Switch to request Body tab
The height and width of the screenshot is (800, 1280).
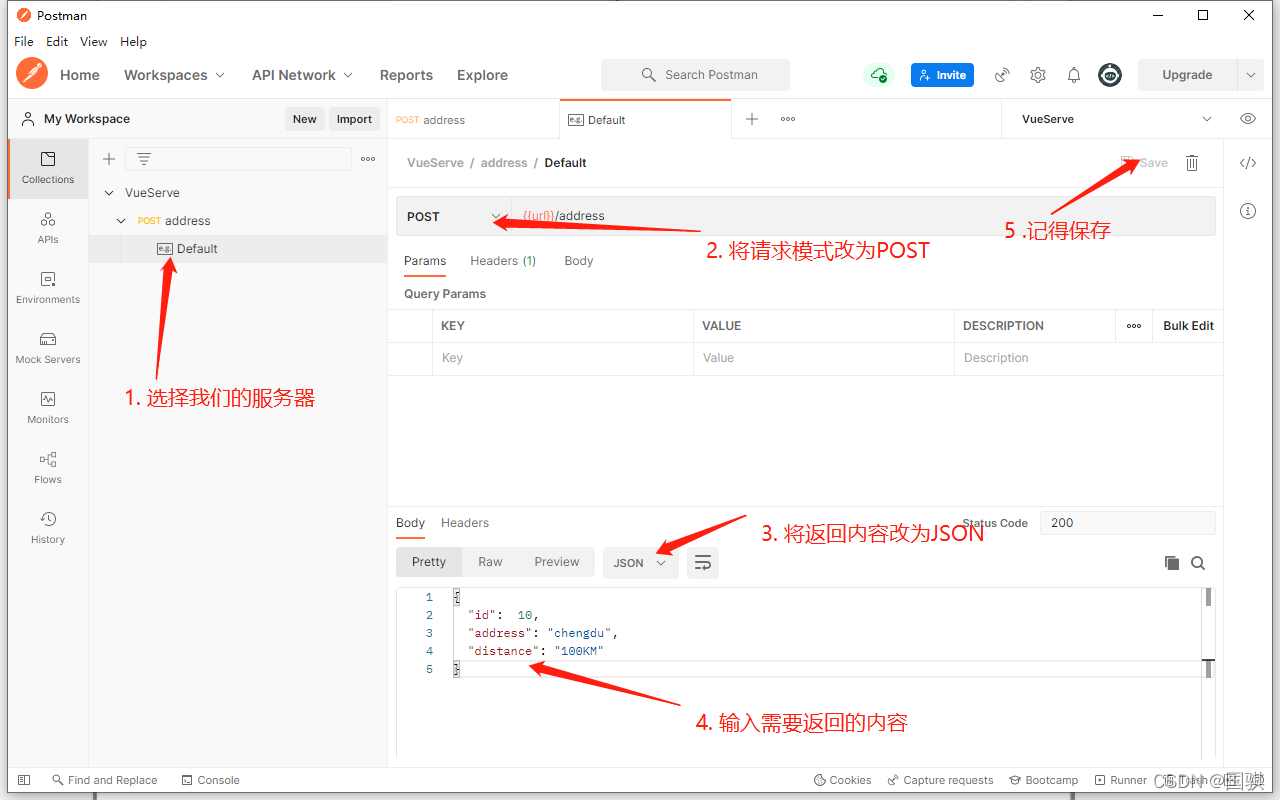click(578, 261)
